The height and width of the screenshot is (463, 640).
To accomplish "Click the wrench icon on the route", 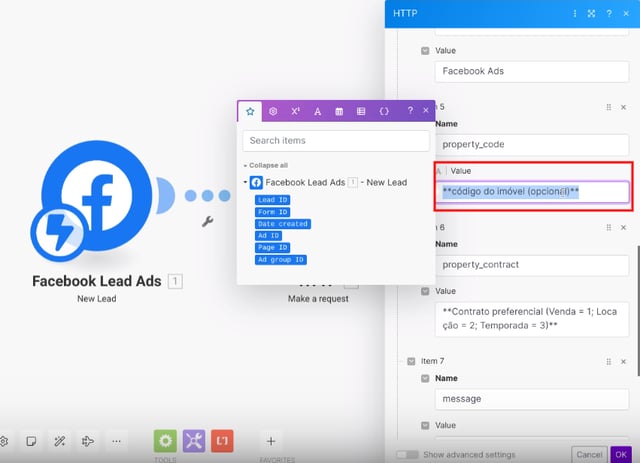I will click(207, 222).
